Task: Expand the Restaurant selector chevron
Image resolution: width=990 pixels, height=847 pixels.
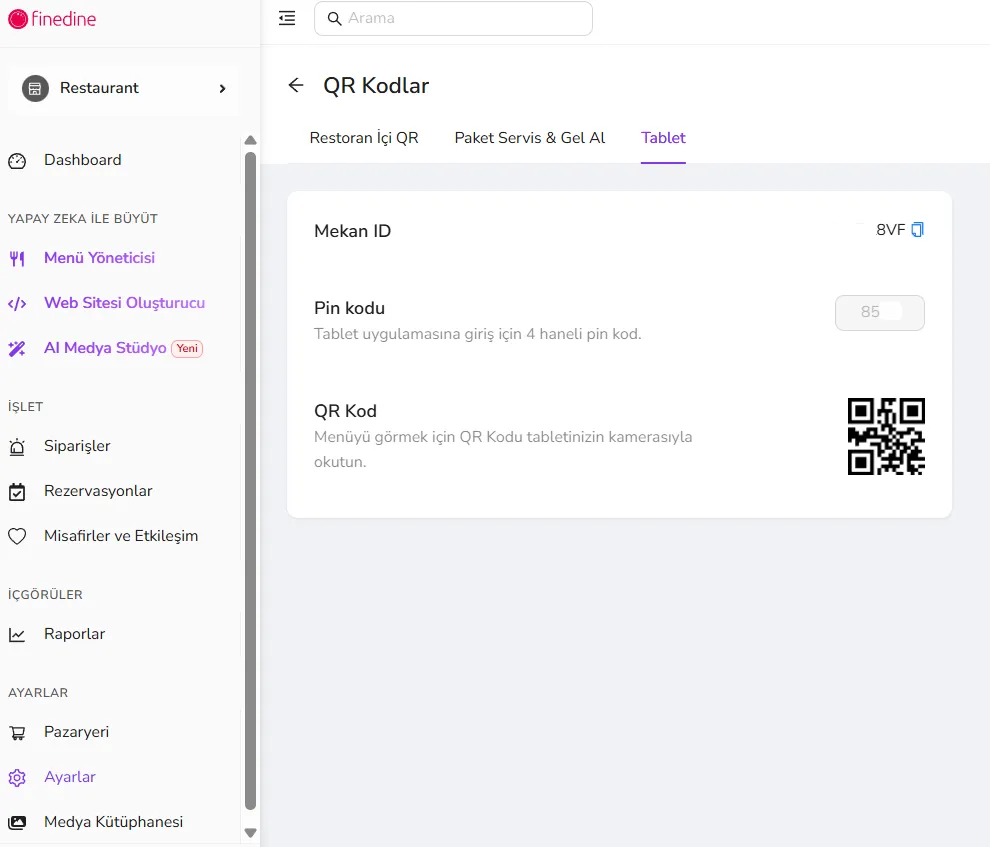Action: pos(222,88)
